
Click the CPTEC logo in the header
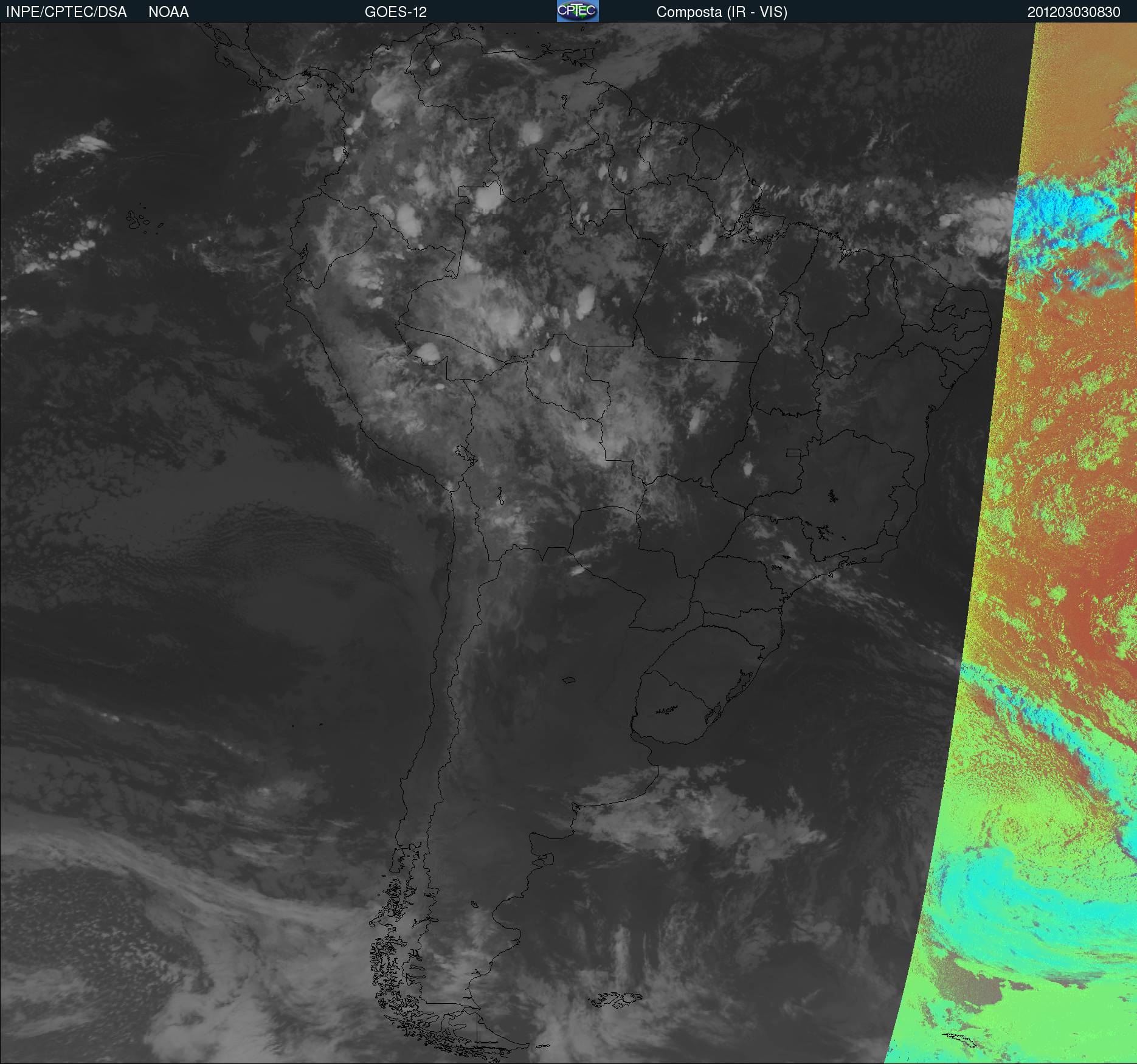tap(578, 11)
